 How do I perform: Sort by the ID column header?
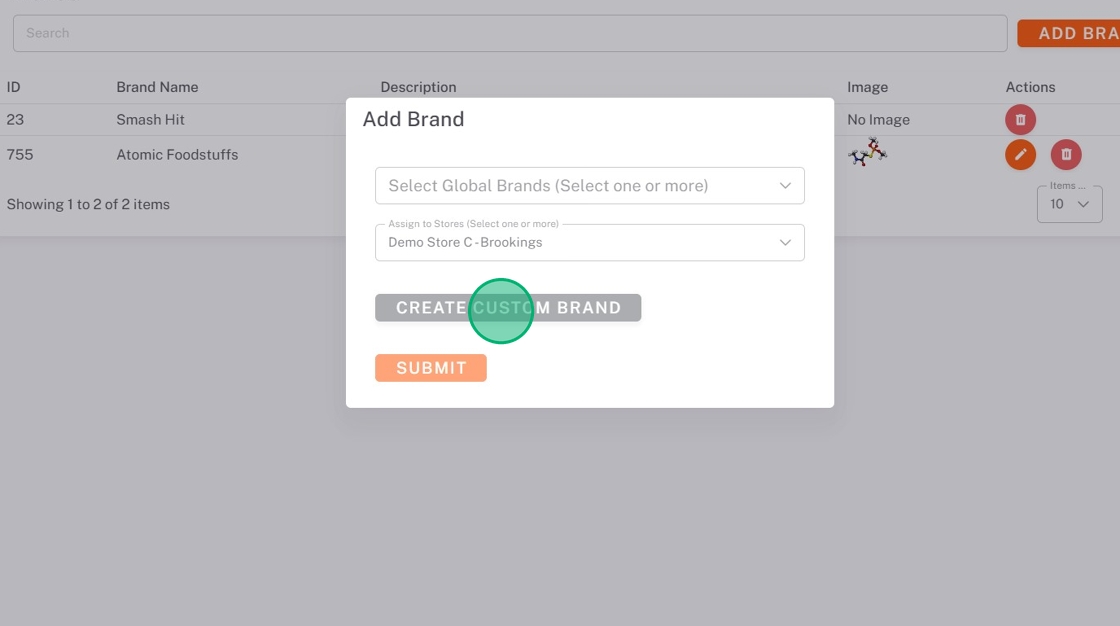coord(14,87)
